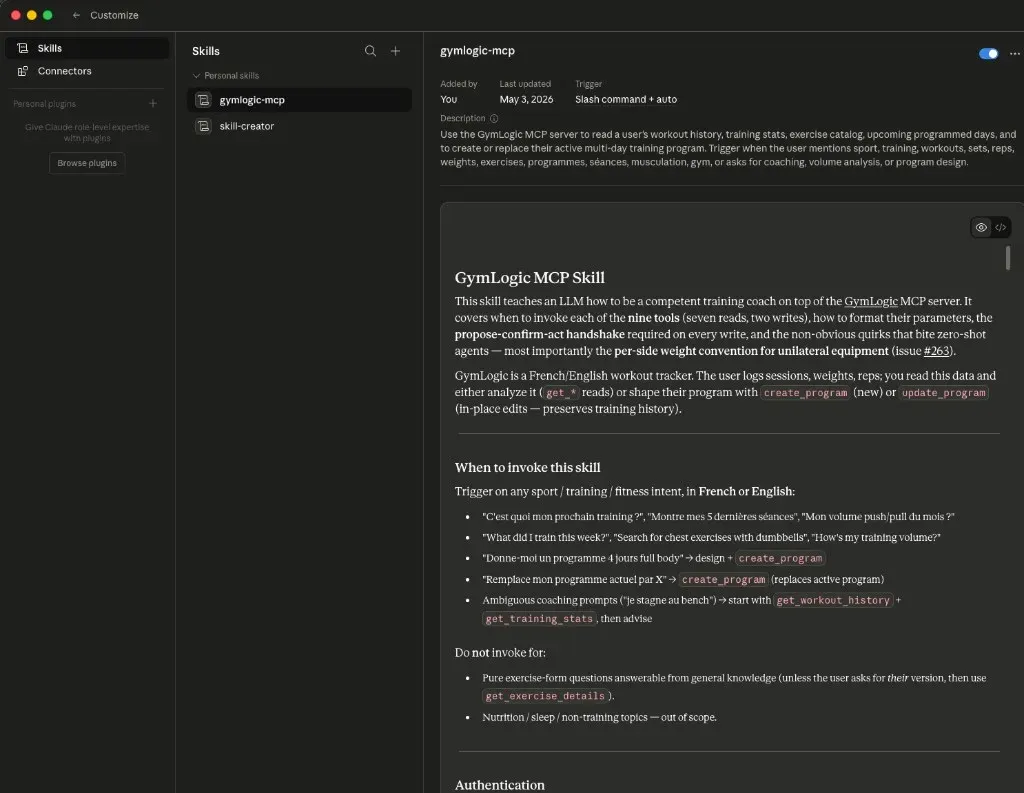Search skills with the magnifier icon
The width and height of the screenshot is (1024, 793).
click(x=370, y=51)
